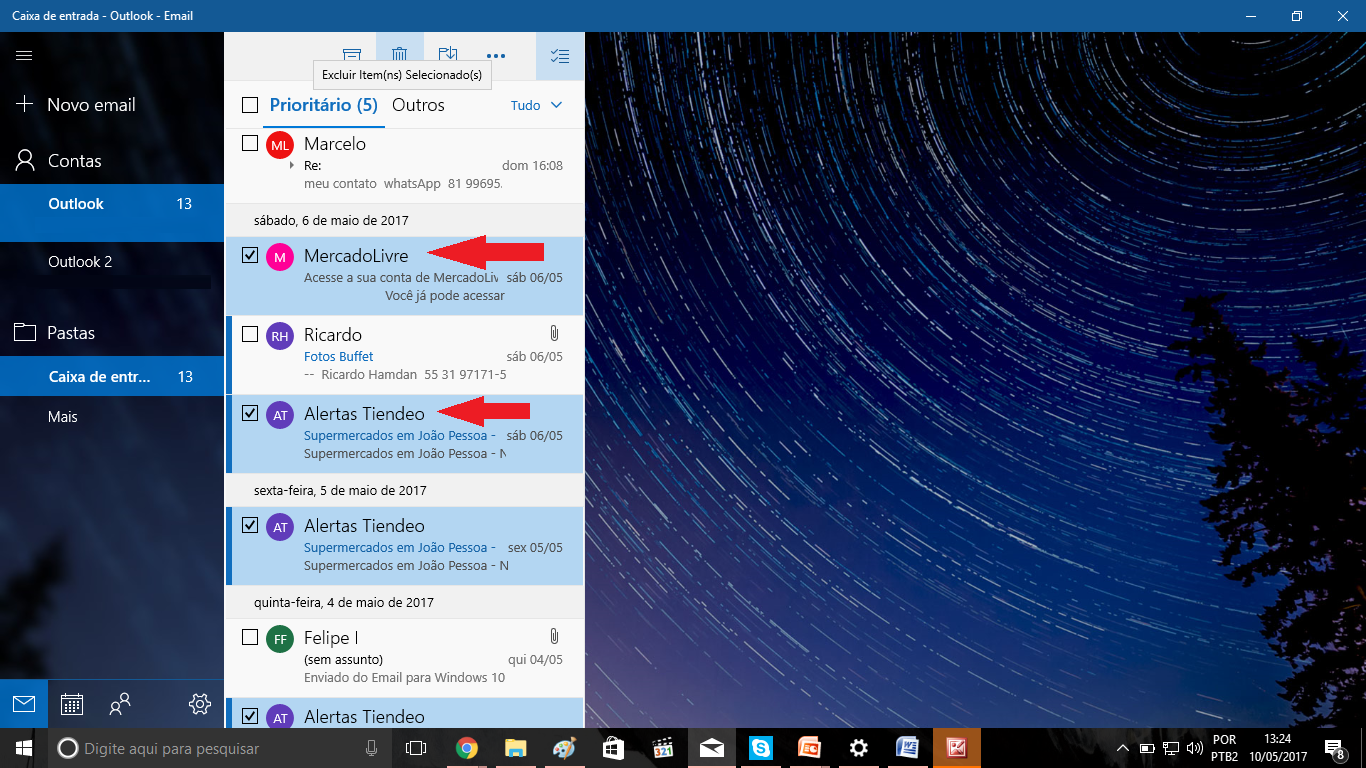Open File Explorer from the taskbar
This screenshot has height=768, width=1366.
point(515,748)
